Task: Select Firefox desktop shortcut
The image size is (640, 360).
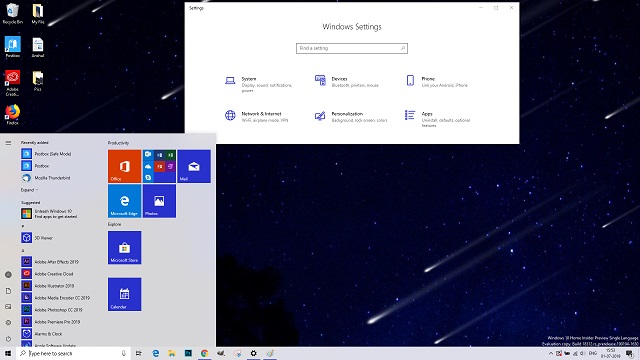Action: (12, 114)
